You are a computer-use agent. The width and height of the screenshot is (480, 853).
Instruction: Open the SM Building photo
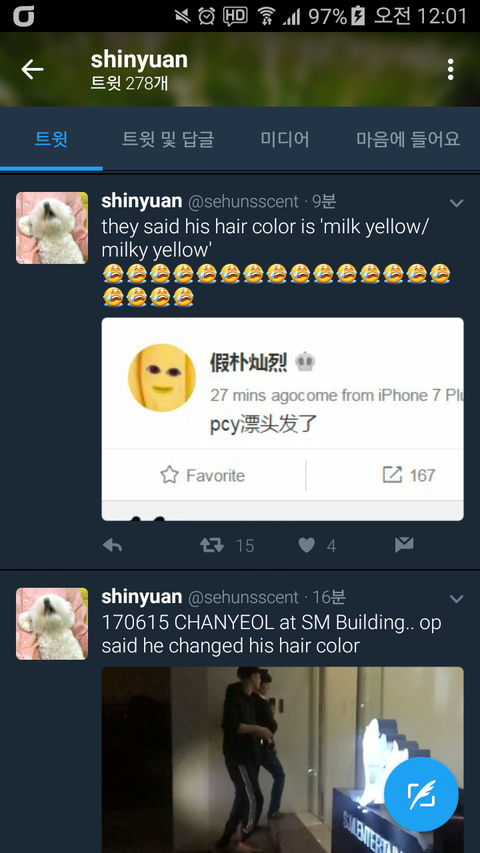(282, 760)
